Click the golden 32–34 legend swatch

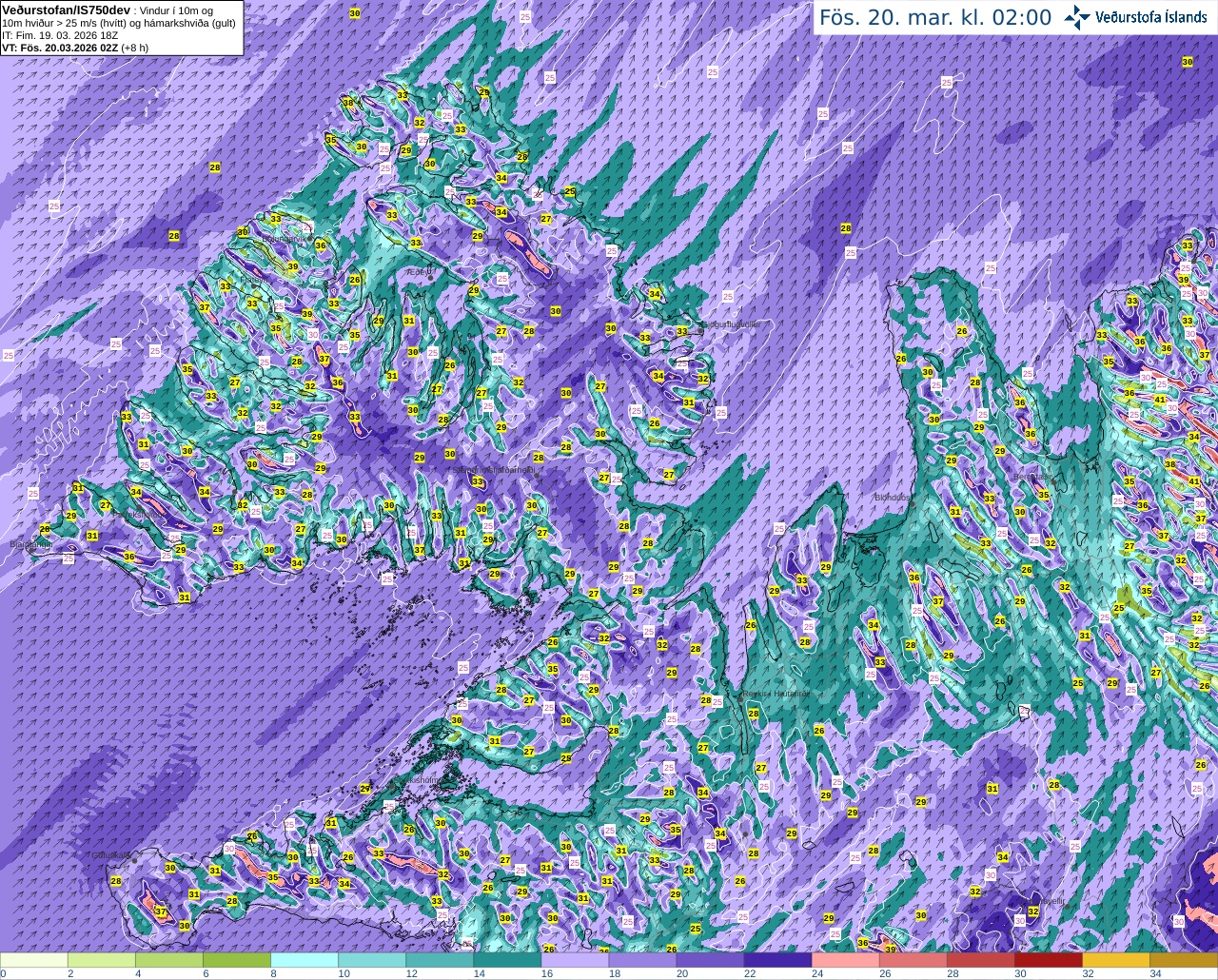tap(1115, 959)
